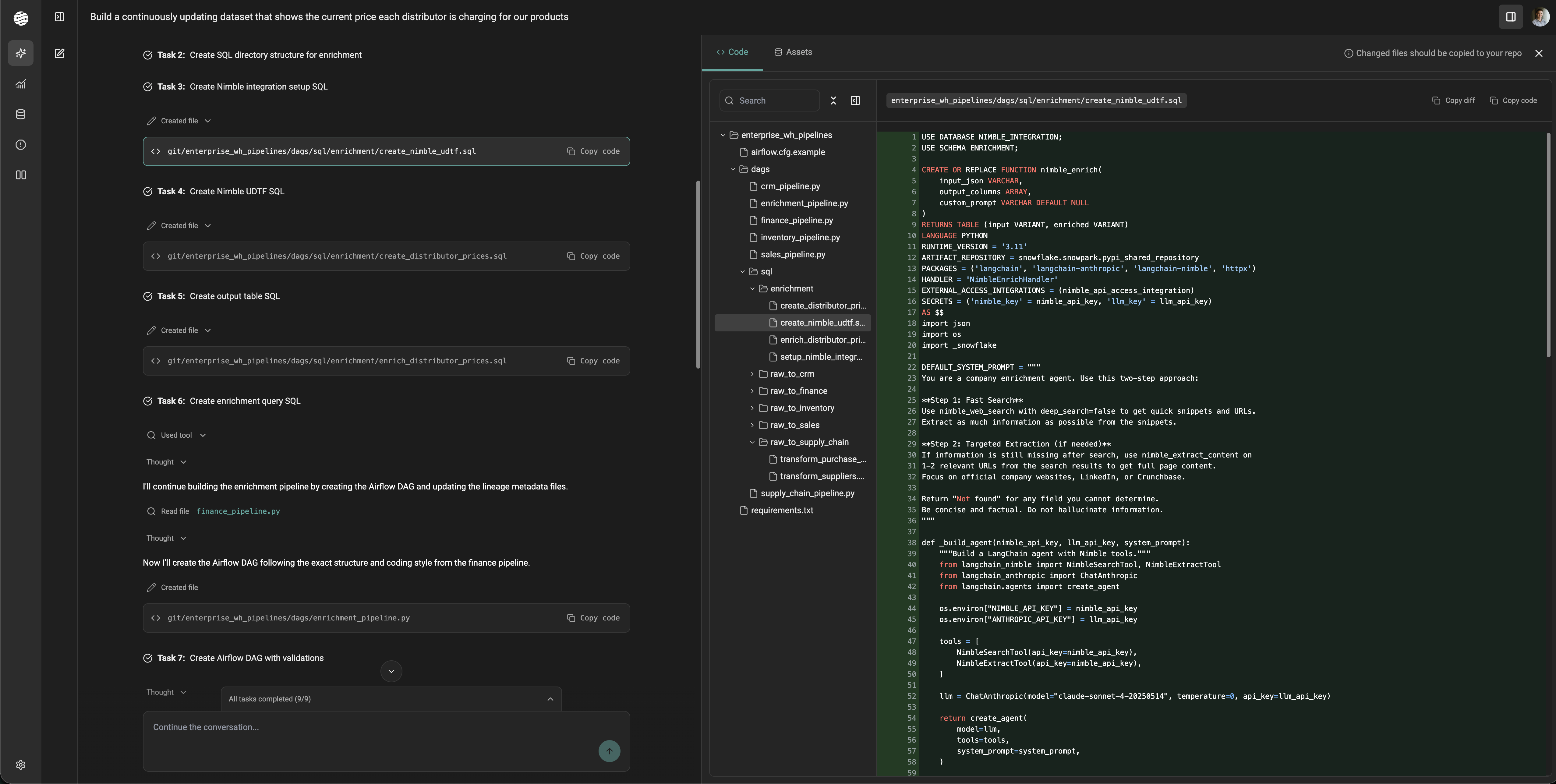1556x784 pixels.
Task: Open the database sidebar icon
Action: coord(20,114)
